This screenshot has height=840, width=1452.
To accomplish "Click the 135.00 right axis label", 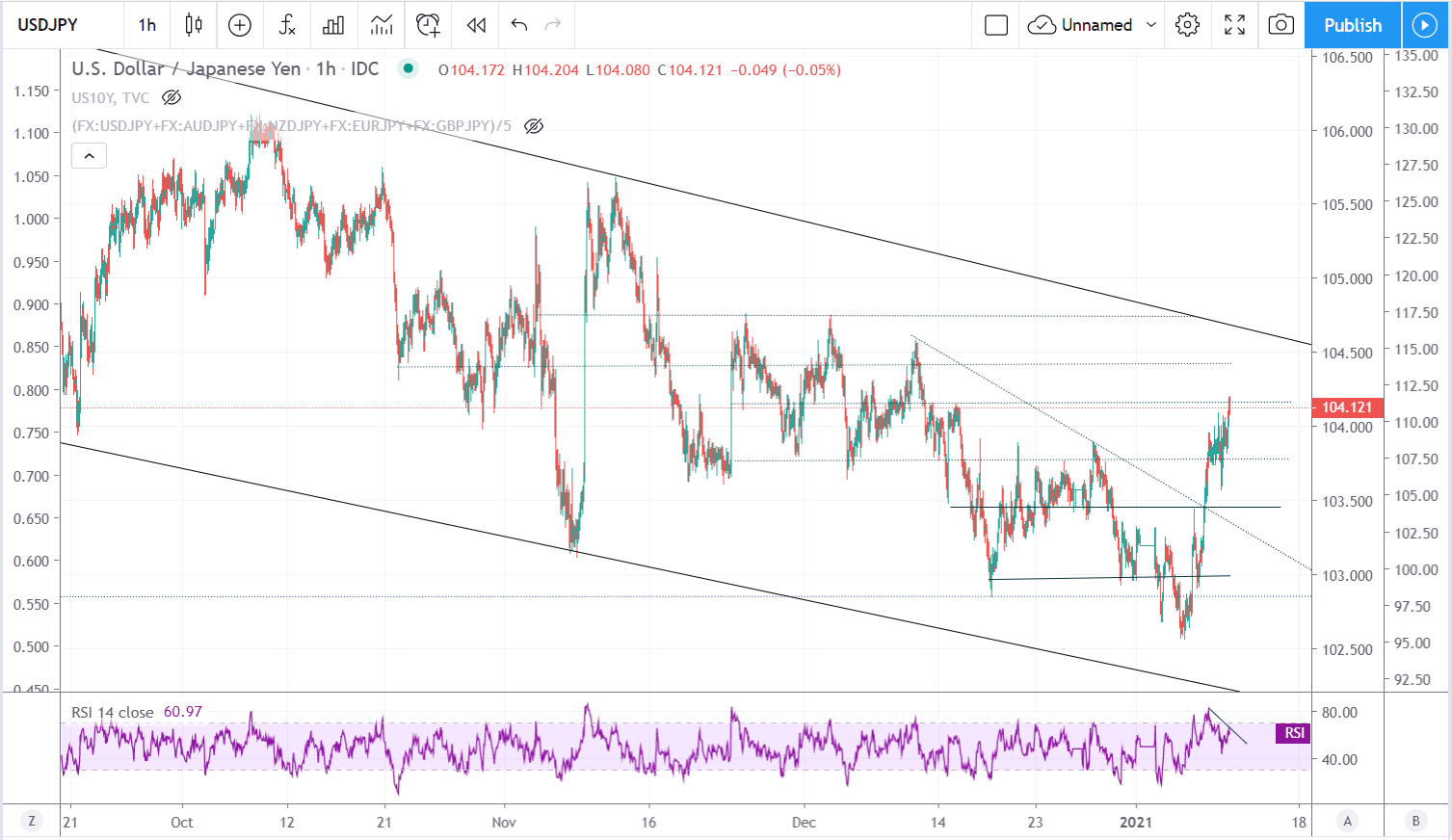I will click(1417, 55).
